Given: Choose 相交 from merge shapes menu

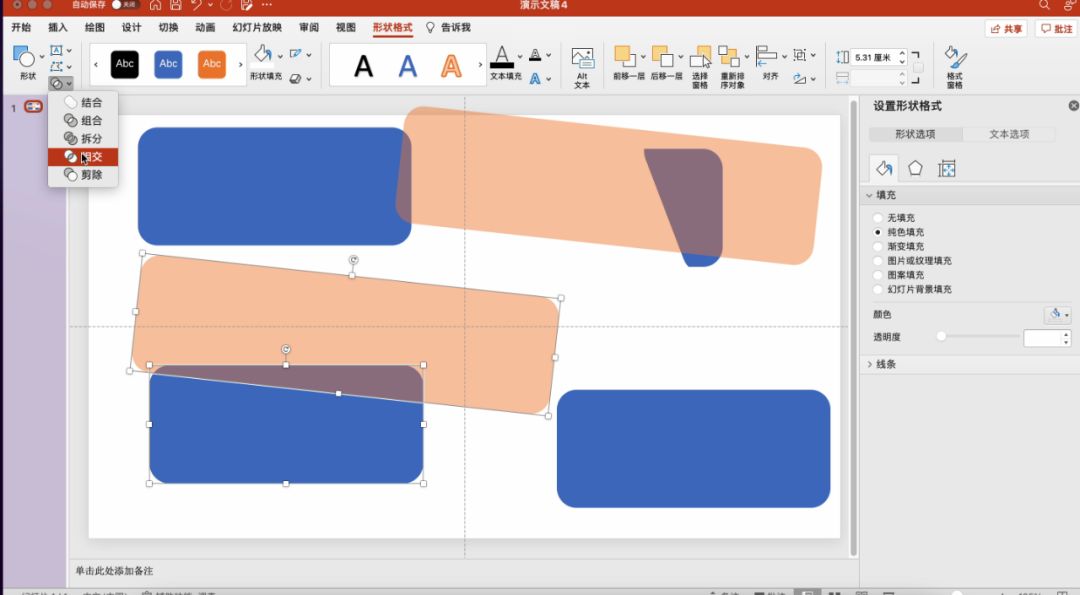Looking at the screenshot, I should pos(83,157).
